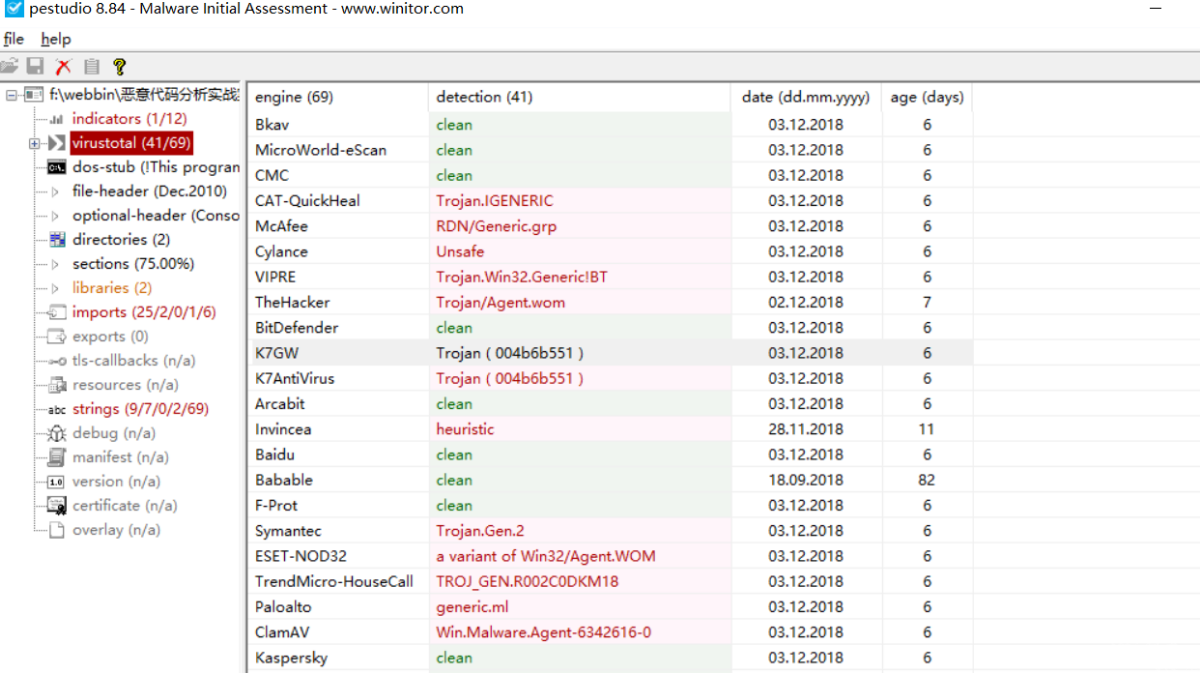
Task: Click the root file node icon
Action: pyautogui.click(x=34, y=95)
